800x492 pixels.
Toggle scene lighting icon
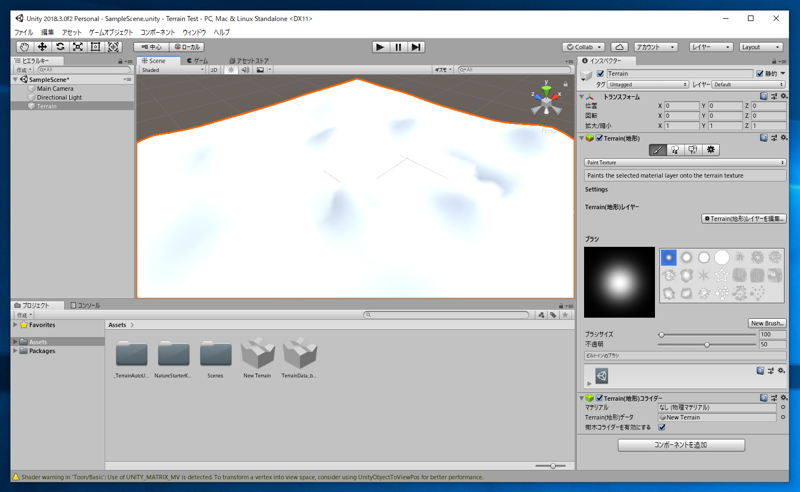[231, 70]
